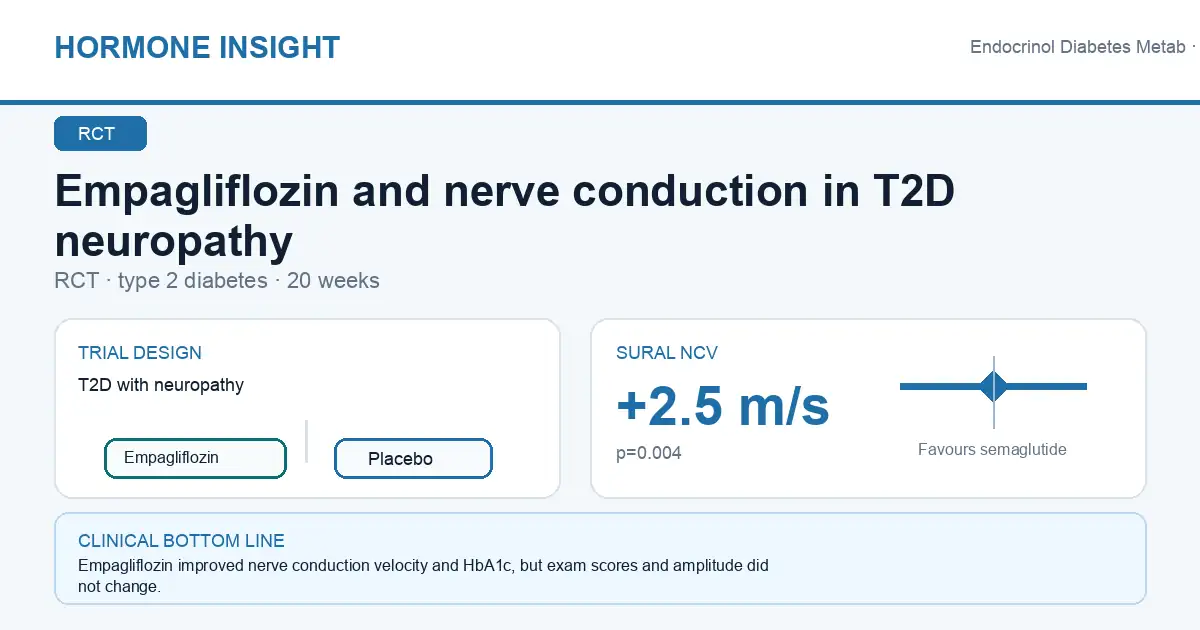1200x630 pixels.
Task: Click the forest plot confidence interval line
Action: coord(993,386)
